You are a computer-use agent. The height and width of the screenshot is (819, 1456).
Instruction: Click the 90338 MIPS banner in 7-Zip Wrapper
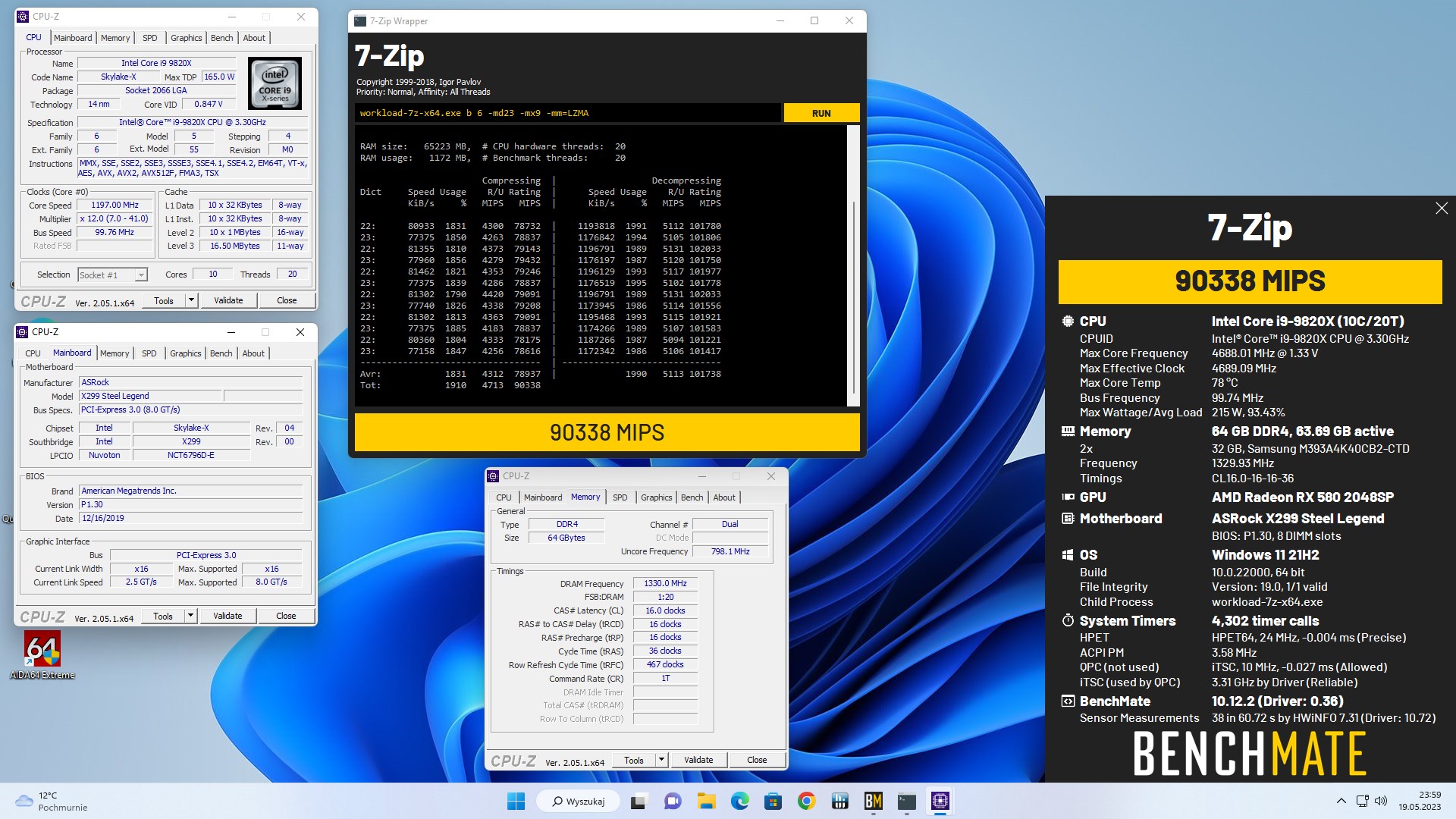tap(607, 432)
